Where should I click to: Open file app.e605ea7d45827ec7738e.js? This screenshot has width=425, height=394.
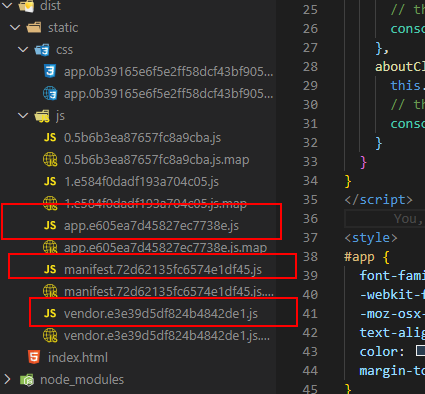point(151,226)
